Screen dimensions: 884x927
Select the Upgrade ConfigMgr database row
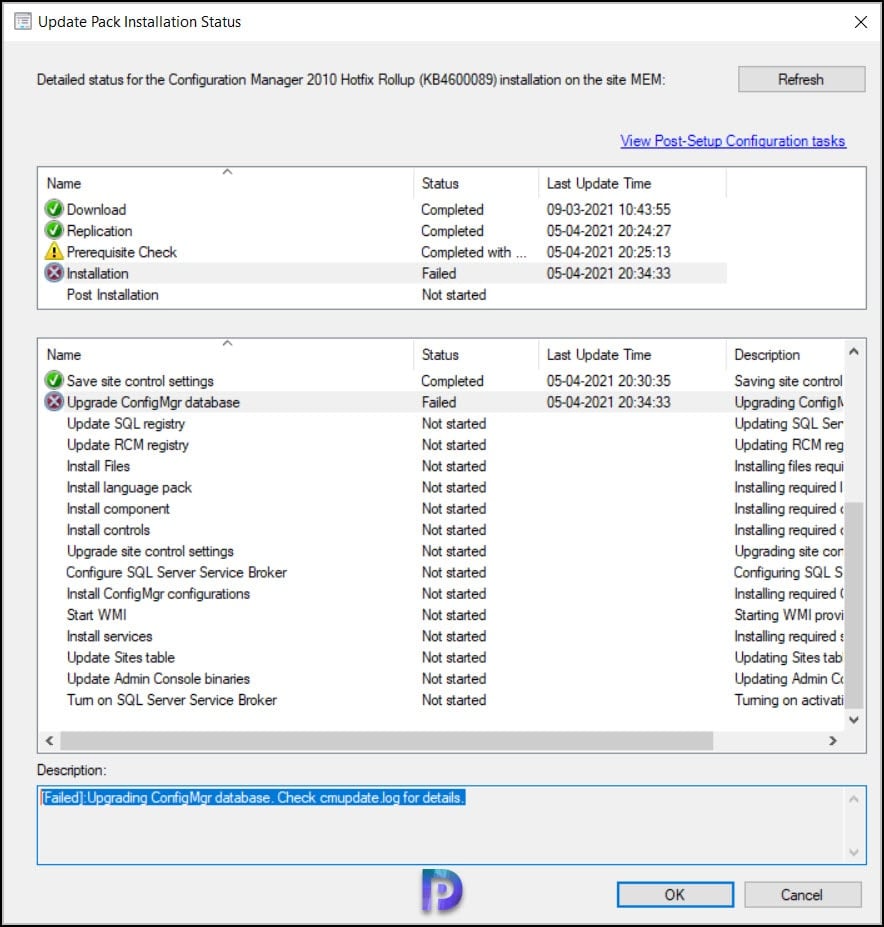[x=442, y=402]
